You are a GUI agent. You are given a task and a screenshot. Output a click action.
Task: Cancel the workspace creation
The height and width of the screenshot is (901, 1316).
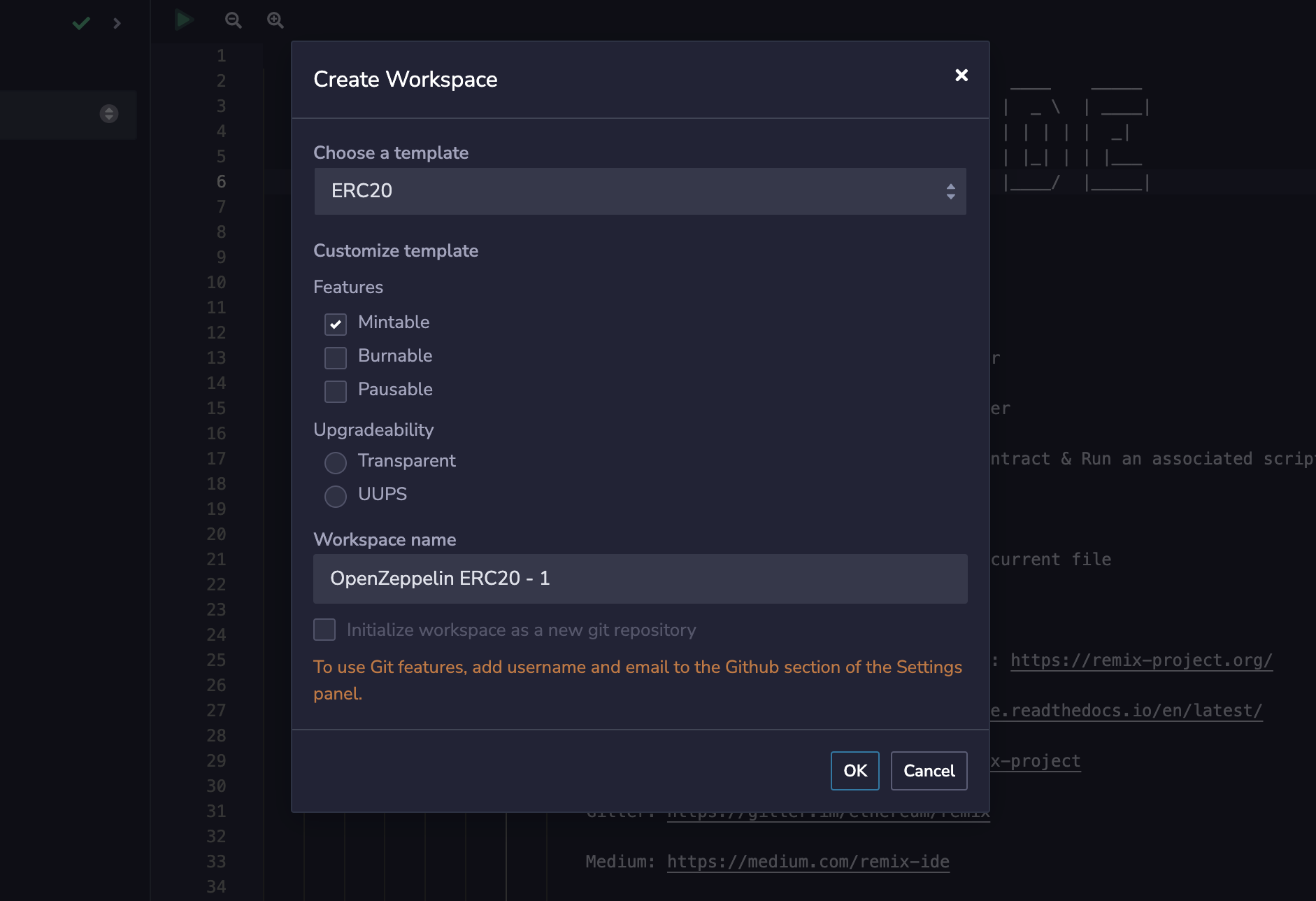pos(929,771)
